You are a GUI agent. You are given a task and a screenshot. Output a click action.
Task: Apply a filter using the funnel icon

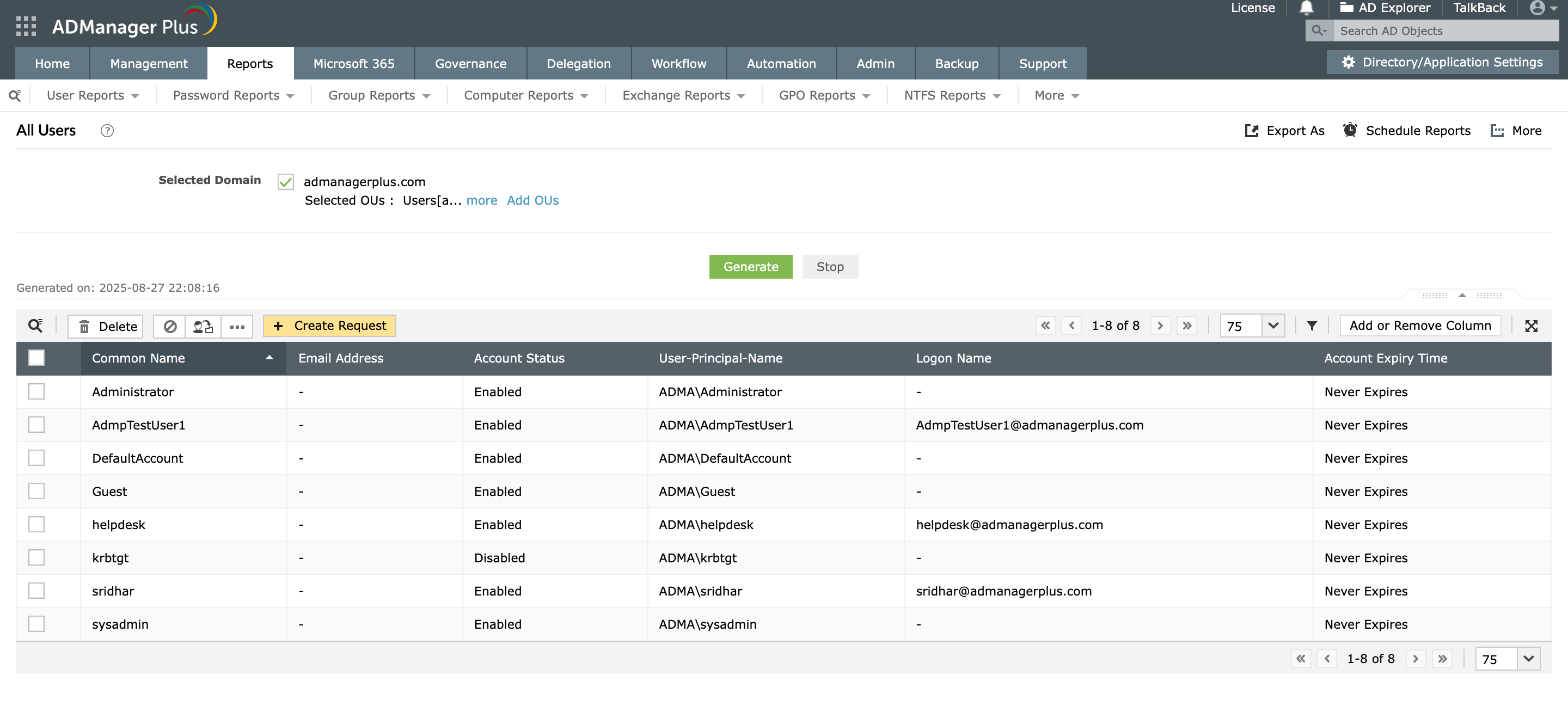point(1312,326)
